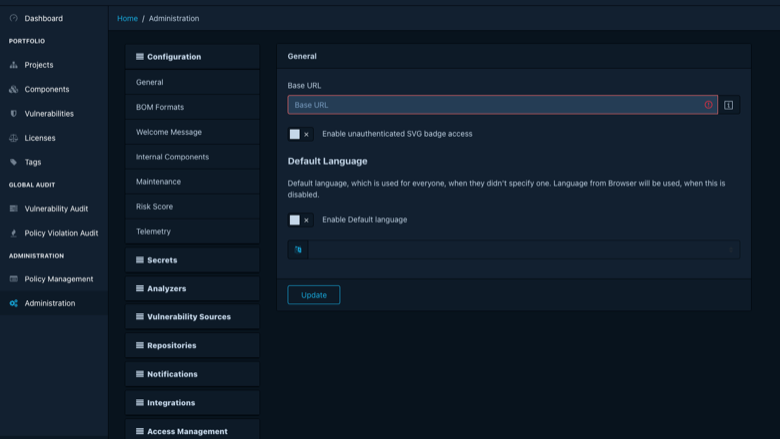The width and height of the screenshot is (780, 439).
Task: Open Maintenance settings
Action: [x=193, y=182]
